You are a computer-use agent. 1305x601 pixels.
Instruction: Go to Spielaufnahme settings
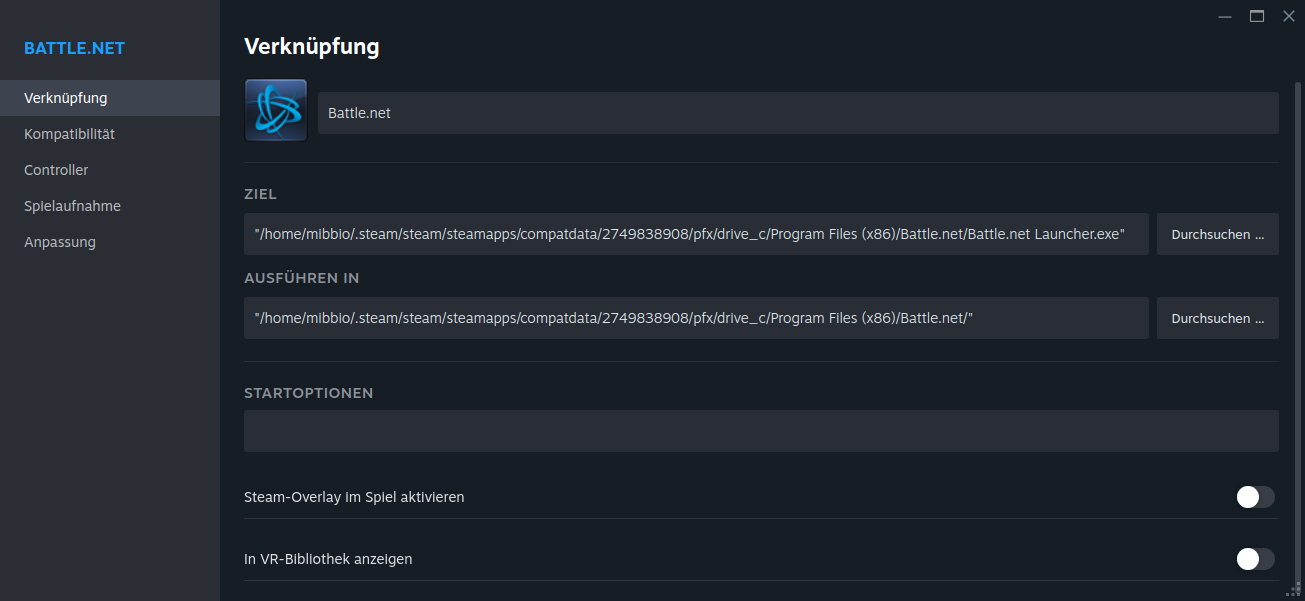(x=72, y=206)
